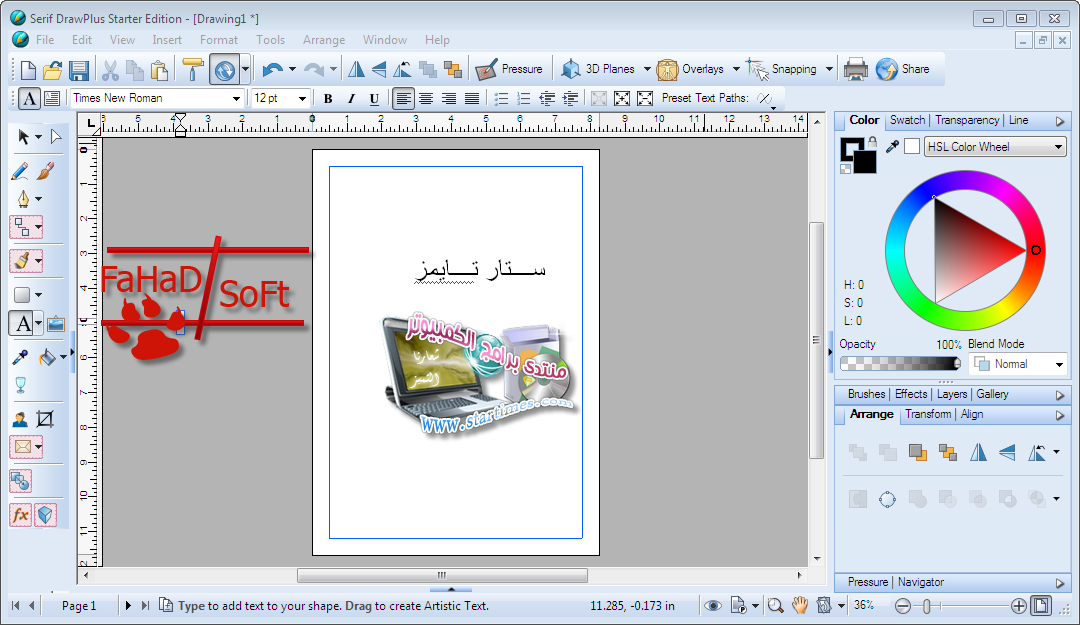The width and height of the screenshot is (1080, 625).
Task: Click the Save floppy disk icon
Action: (79, 70)
